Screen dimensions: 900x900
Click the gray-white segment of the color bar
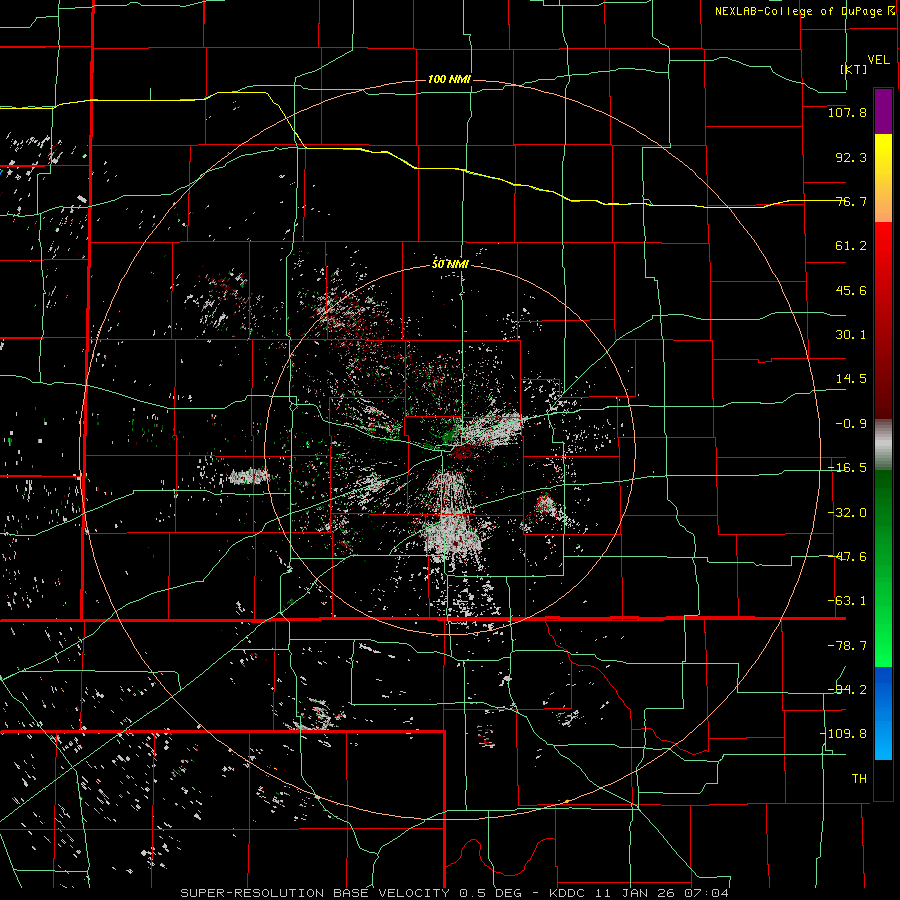(x=883, y=445)
